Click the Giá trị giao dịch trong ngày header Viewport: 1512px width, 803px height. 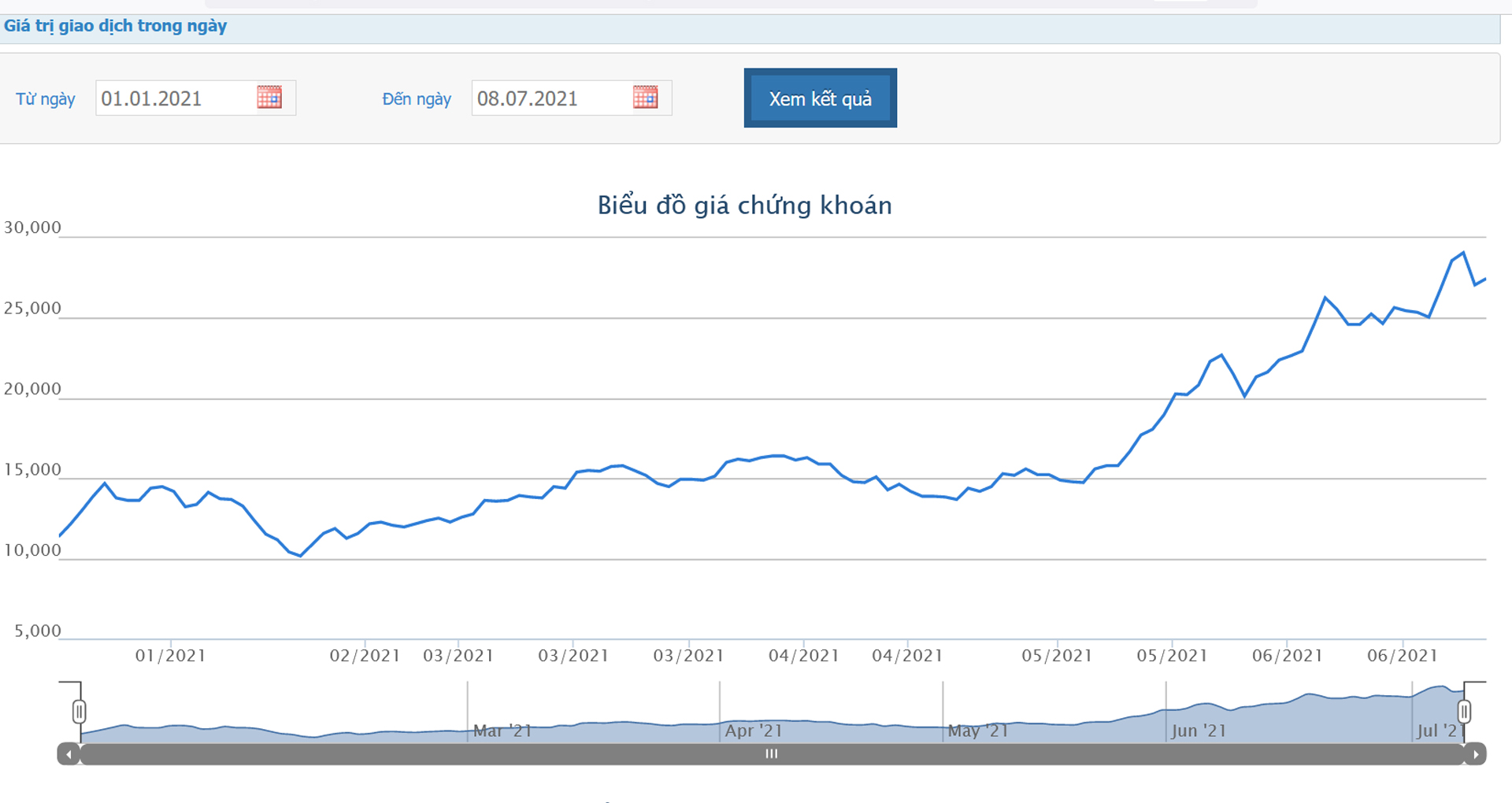[x=116, y=26]
